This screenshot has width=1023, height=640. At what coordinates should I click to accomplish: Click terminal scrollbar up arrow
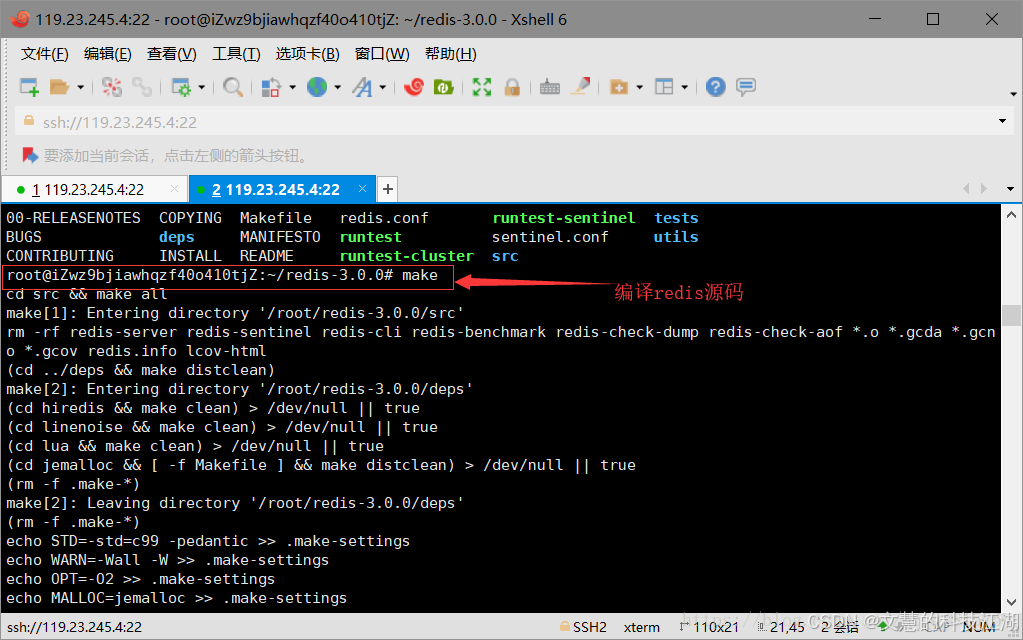coord(1011,214)
